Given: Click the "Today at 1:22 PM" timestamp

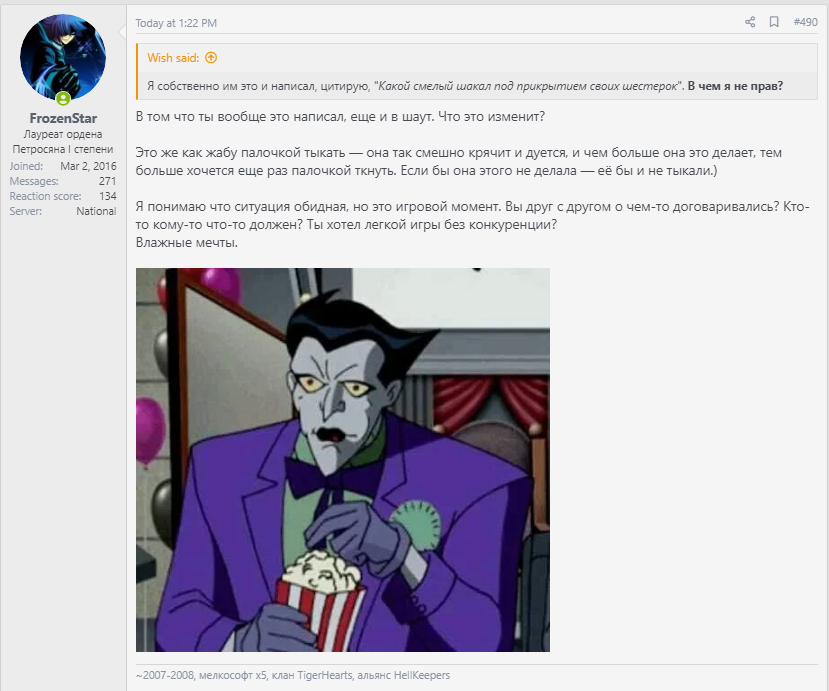Looking at the screenshot, I should (x=176, y=23).
